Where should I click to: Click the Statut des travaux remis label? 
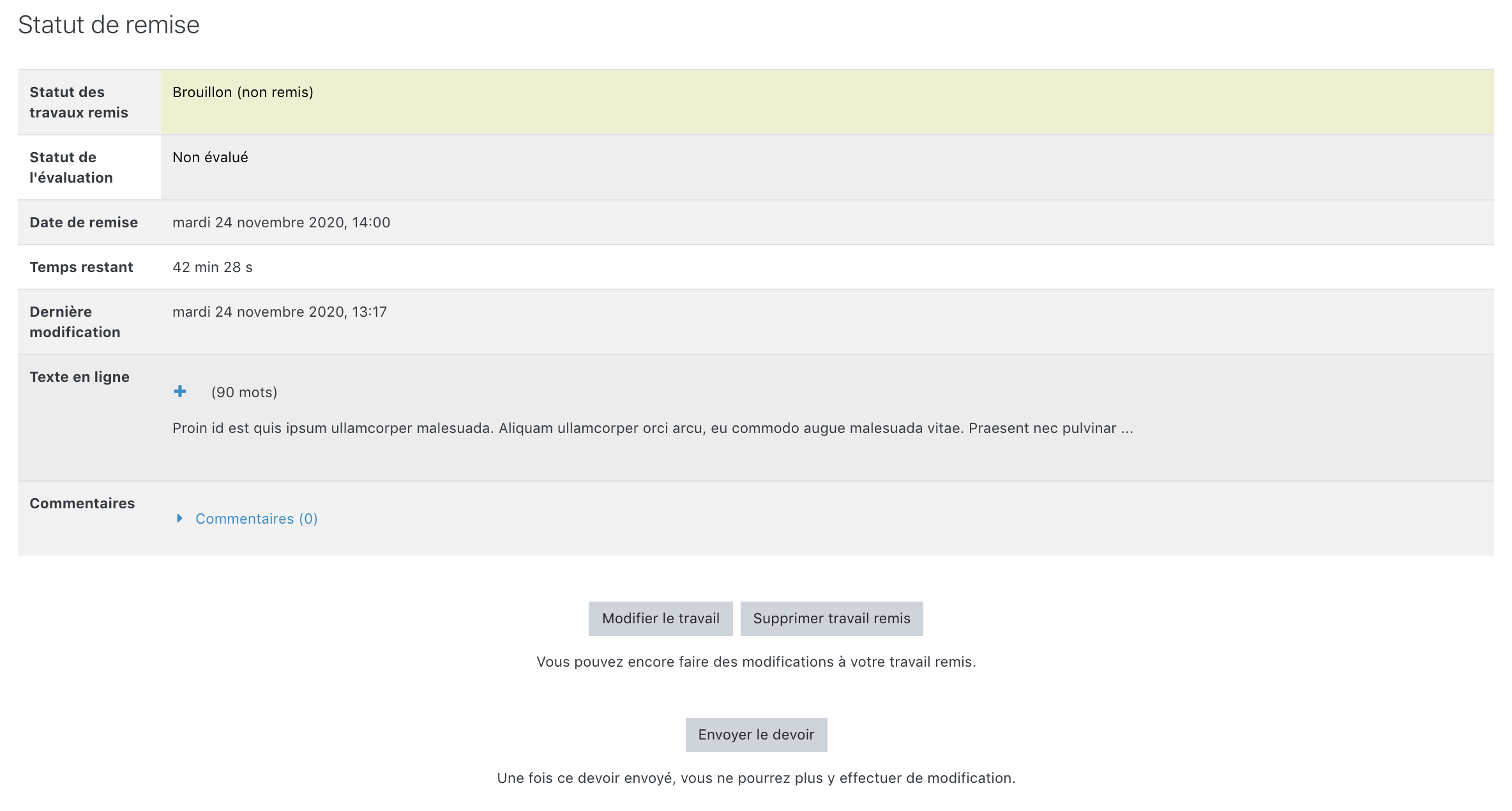[x=79, y=102]
